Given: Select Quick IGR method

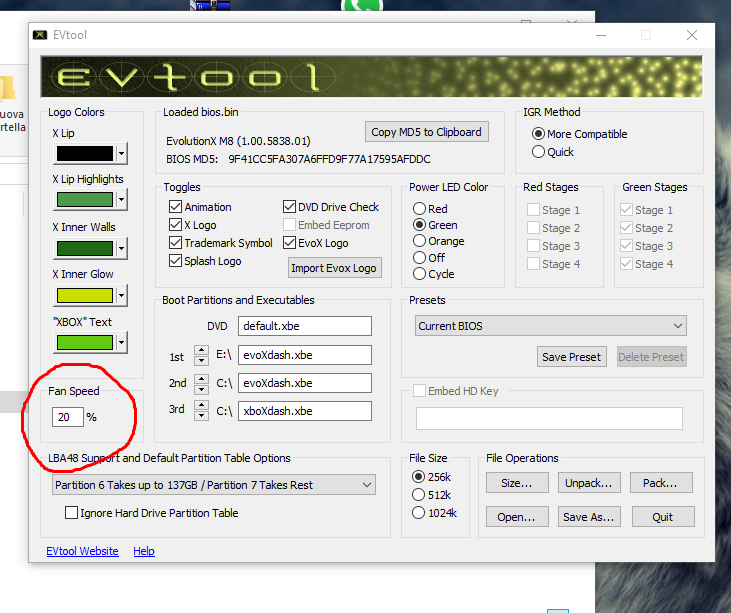Looking at the screenshot, I should 538,152.
